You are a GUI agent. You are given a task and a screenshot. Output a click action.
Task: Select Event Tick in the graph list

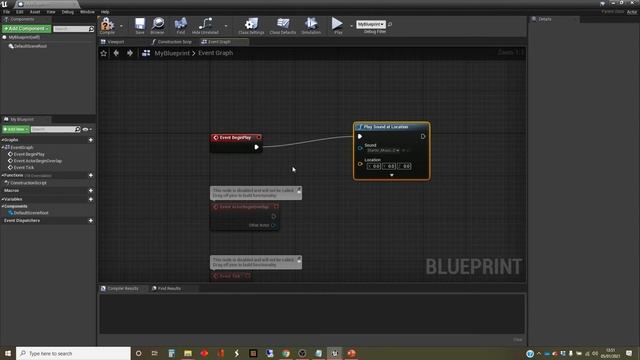[x=23, y=167]
